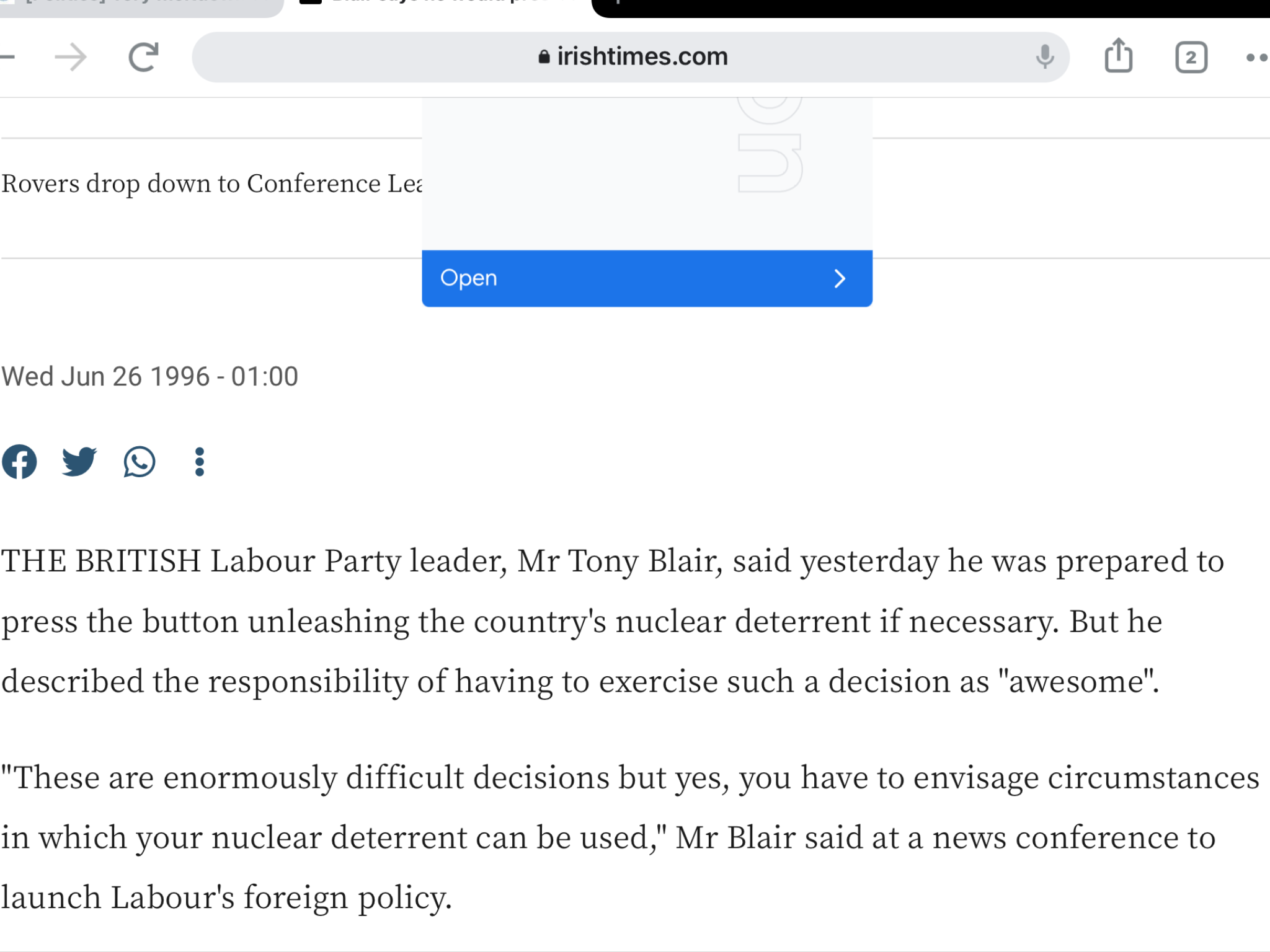The image size is (1270, 952).
Task: Tap the microphone voice search icon
Action: tap(1045, 57)
